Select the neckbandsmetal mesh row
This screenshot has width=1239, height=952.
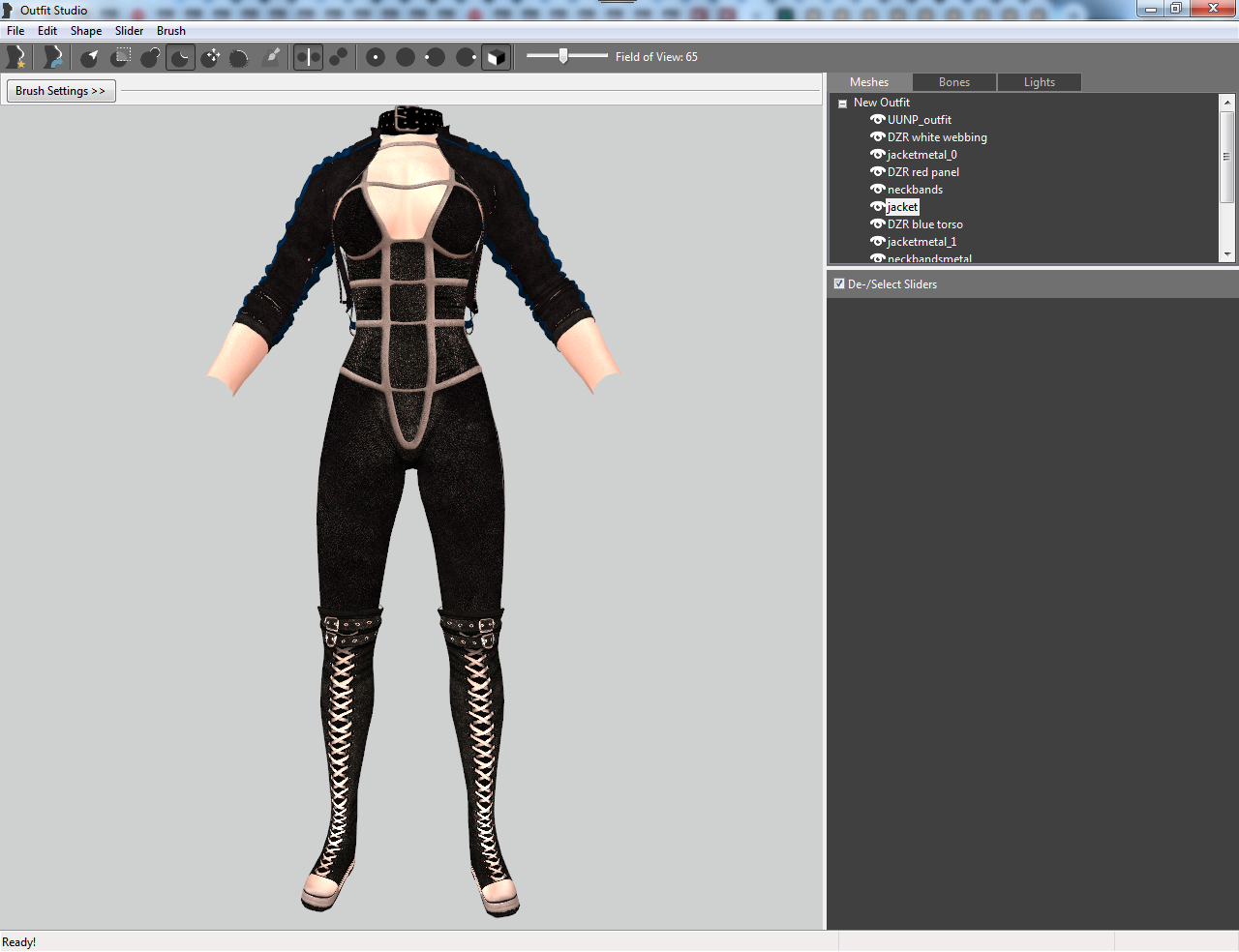click(929, 257)
